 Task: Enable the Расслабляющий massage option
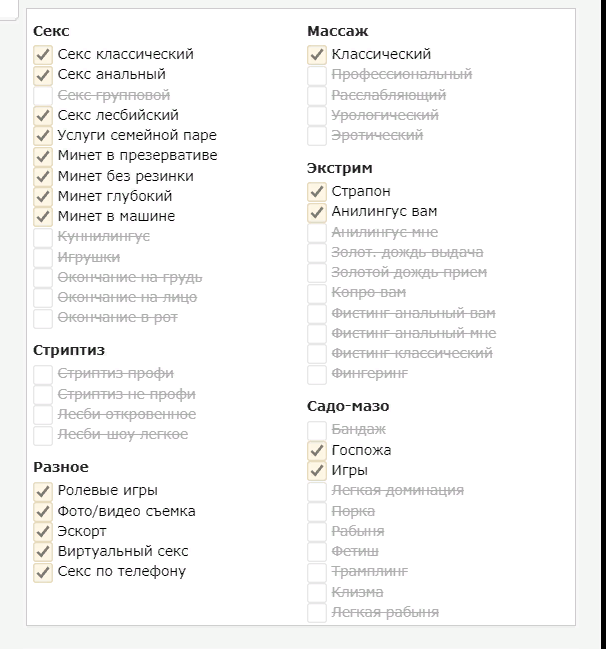[x=317, y=95]
